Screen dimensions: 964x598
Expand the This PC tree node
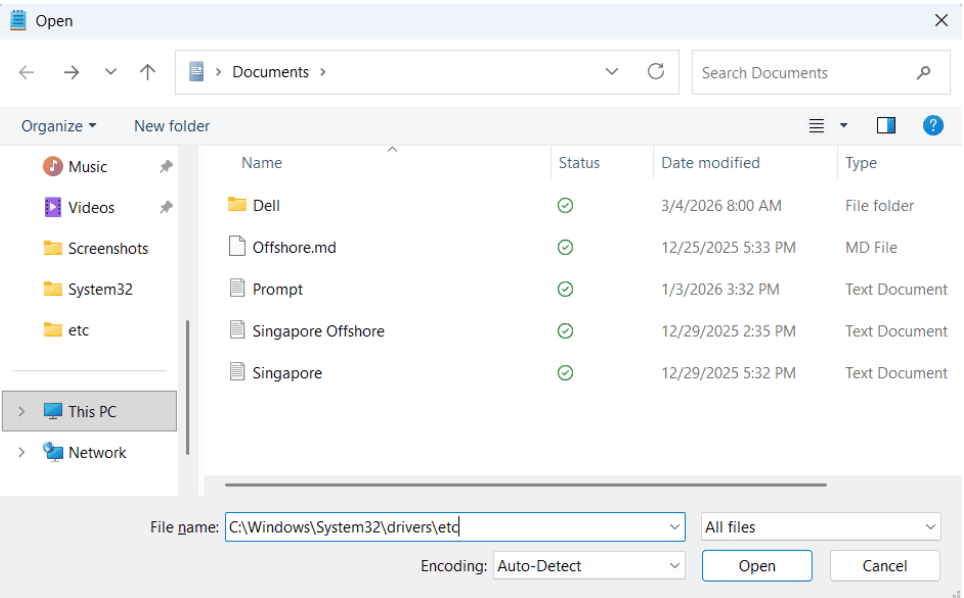coord(22,411)
